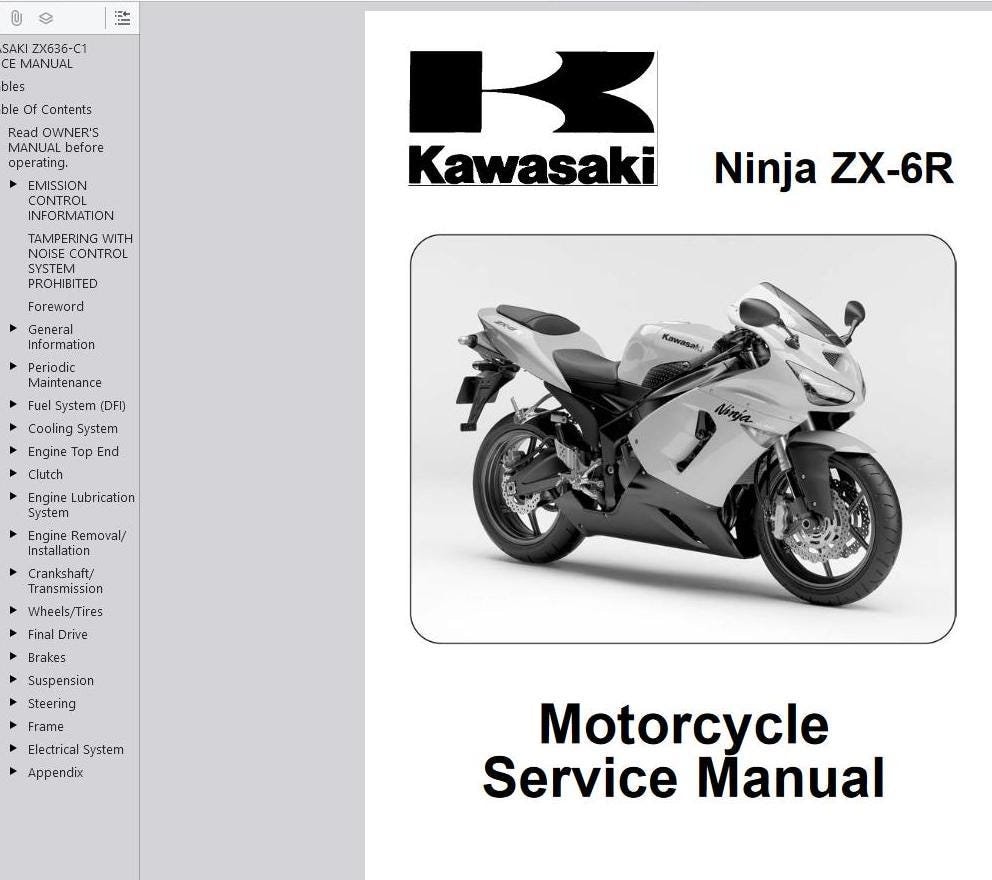Open the Appendix bookmark text
This screenshot has height=880, width=992.
[x=56, y=772]
